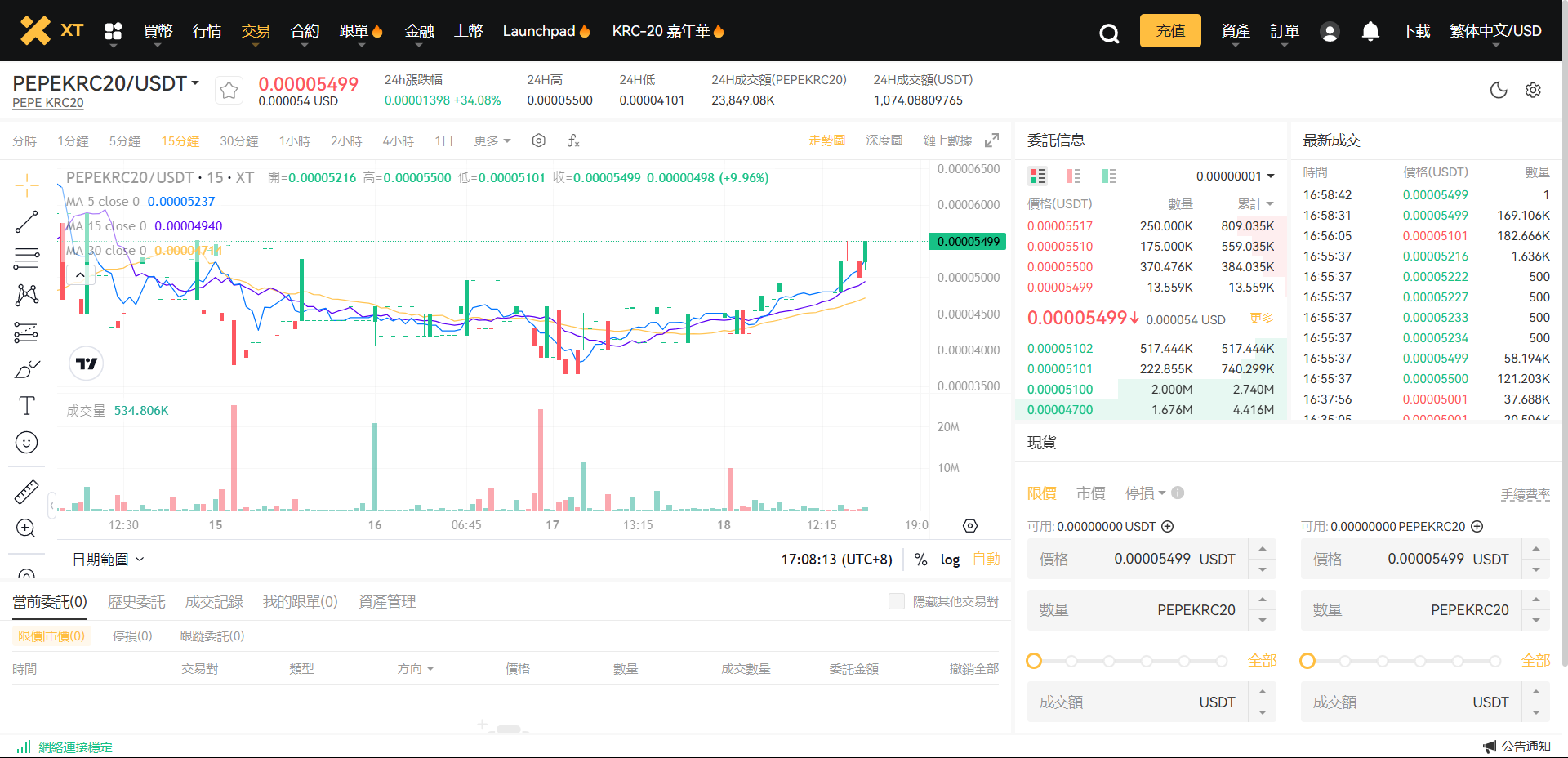Switch to dark mode moon icon
The image size is (1568, 758).
(1499, 90)
